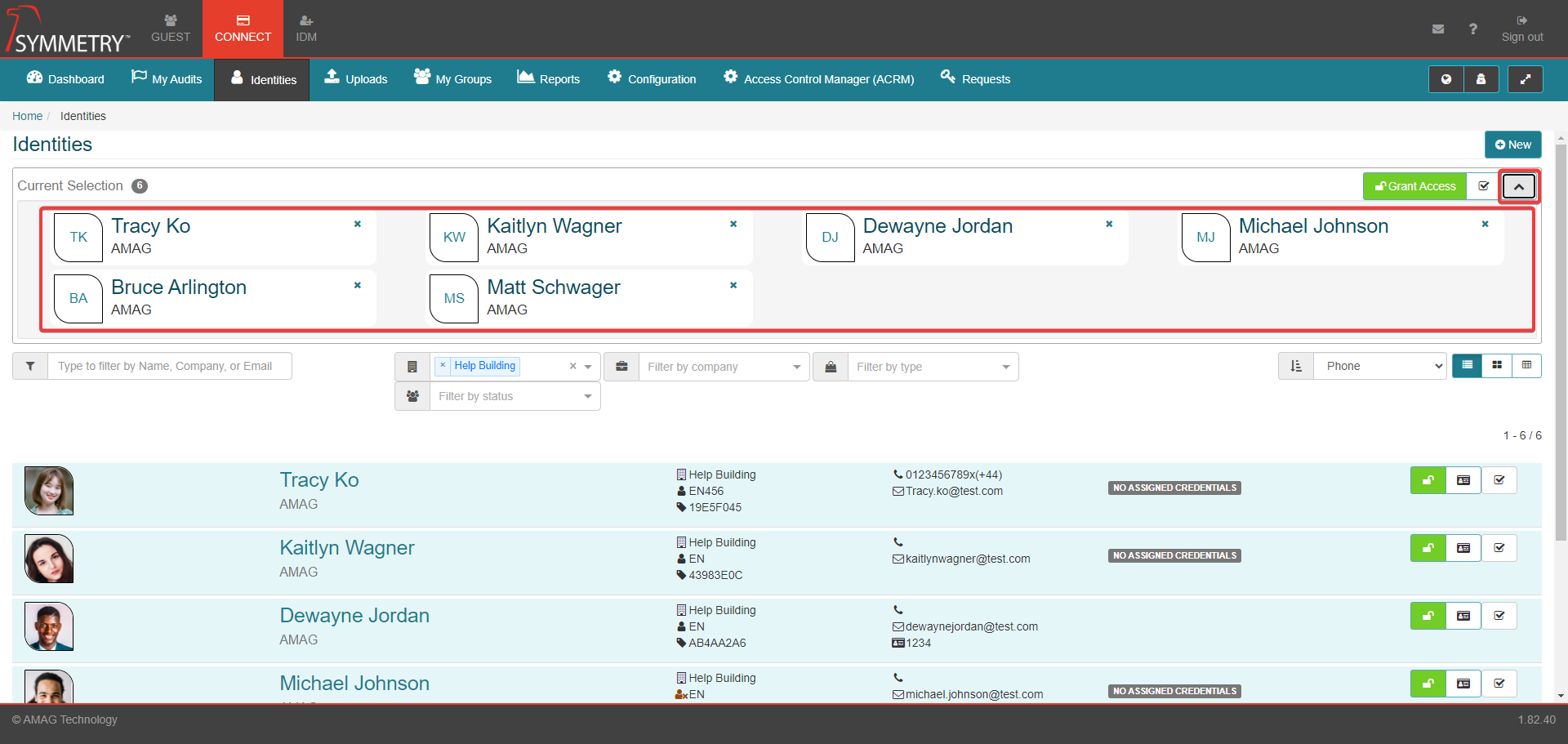1568x744 pixels.
Task: Switch to the GUEST module tab
Action: (x=171, y=29)
